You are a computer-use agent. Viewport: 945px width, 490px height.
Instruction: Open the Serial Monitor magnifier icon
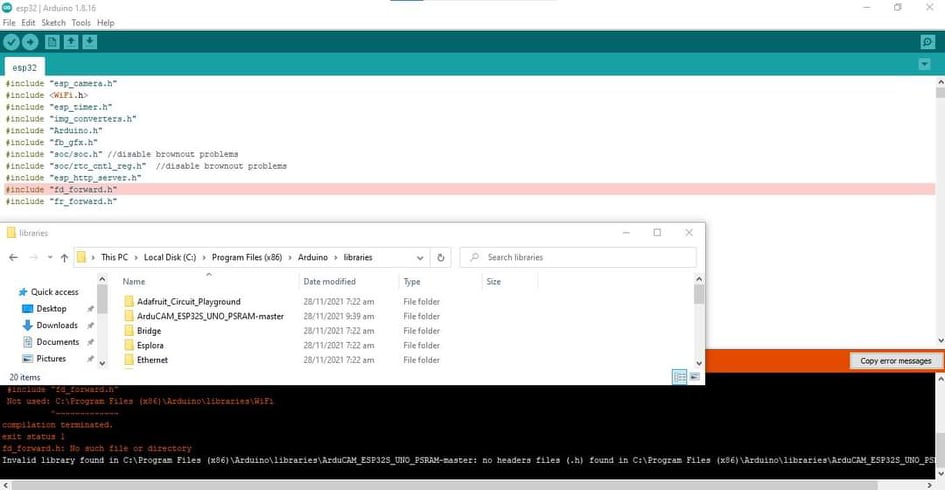(x=928, y=42)
